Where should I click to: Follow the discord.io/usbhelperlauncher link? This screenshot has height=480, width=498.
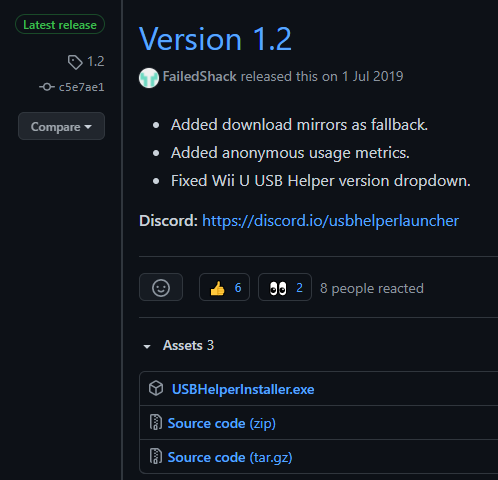pos(330,221)
